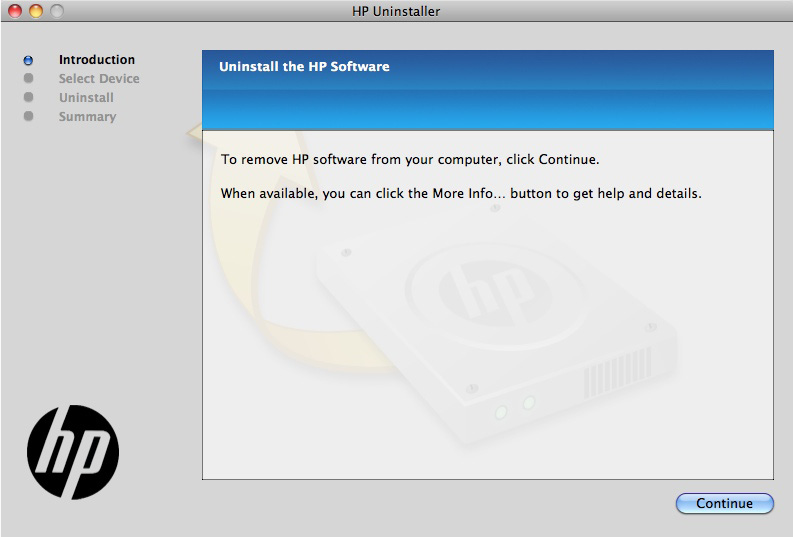Click the Uninstall step in the sidebar
The height and width of the screenshot is (537, 793).
tap(86, 98)
